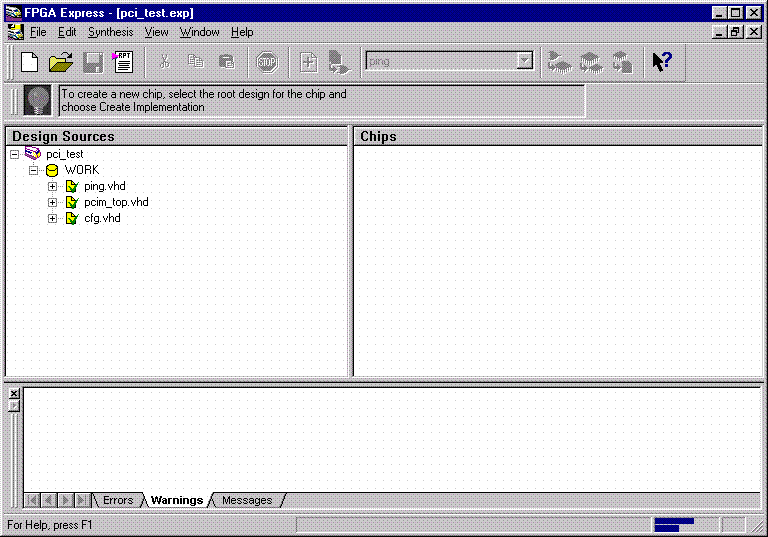768x537 pixels.
Task: Click the New project icon
Action: 29,62
